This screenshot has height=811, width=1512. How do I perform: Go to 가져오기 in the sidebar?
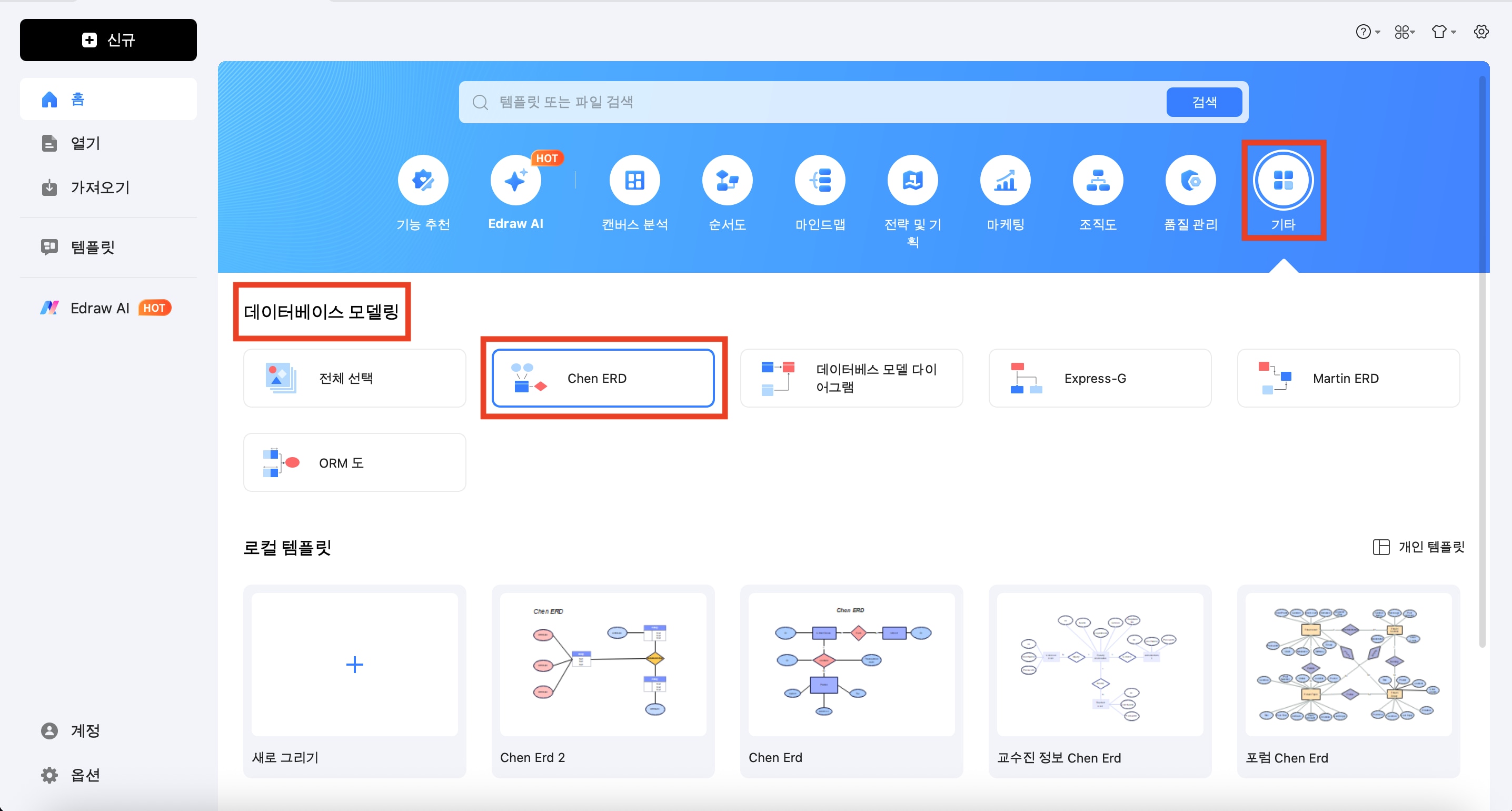[x=100, y=188]
